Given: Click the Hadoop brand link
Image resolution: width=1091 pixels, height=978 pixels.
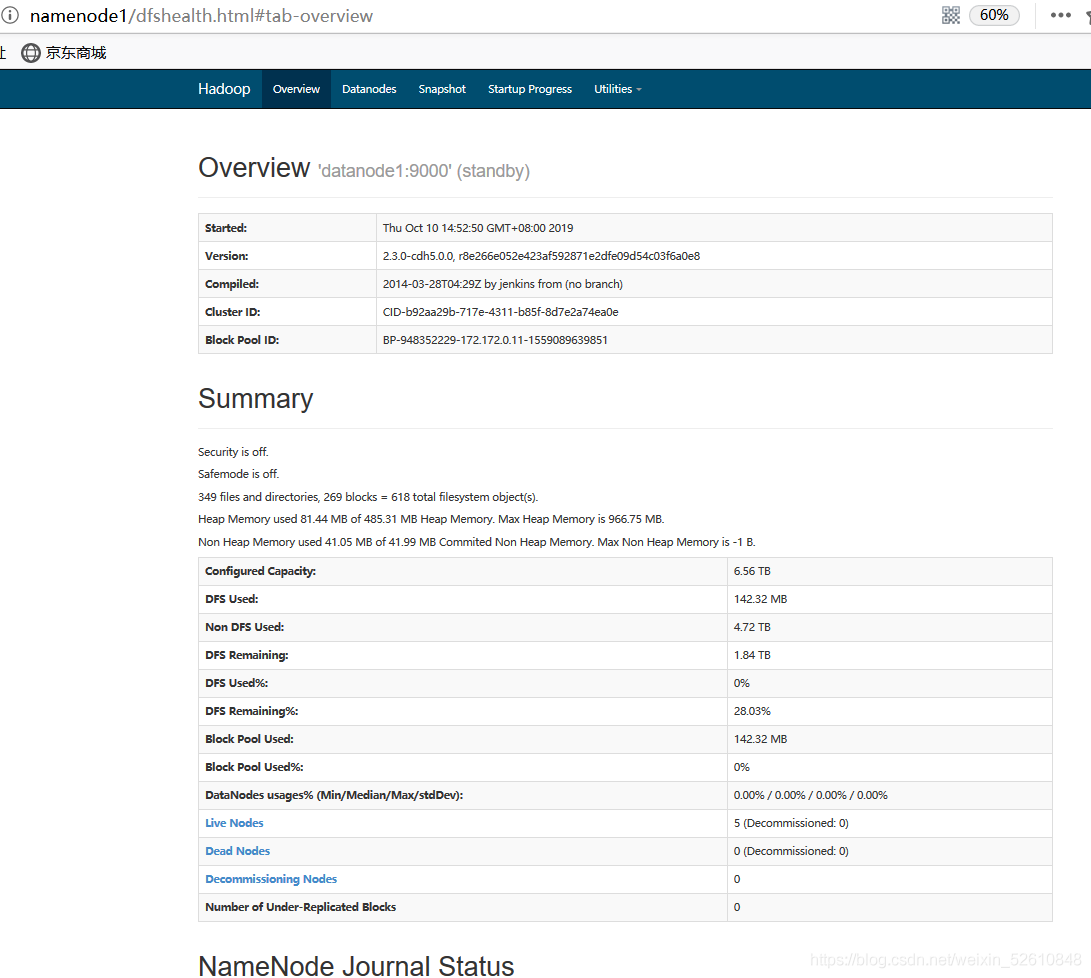Looking at the screenshot, I should click(224, 89).
